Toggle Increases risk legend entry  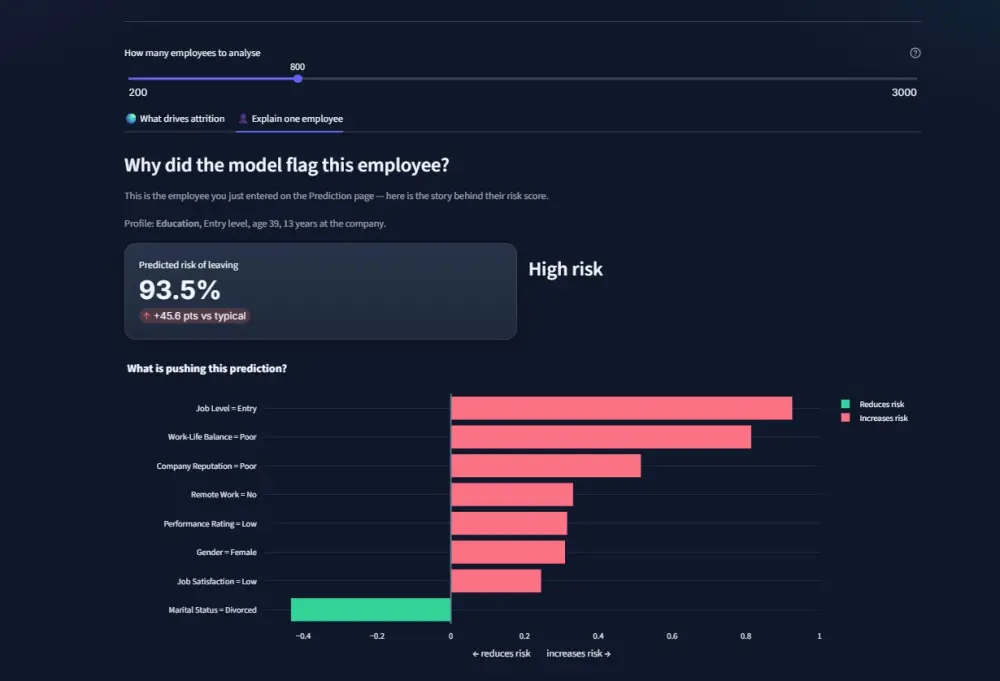pyautogui.click(x=874, y=418)
